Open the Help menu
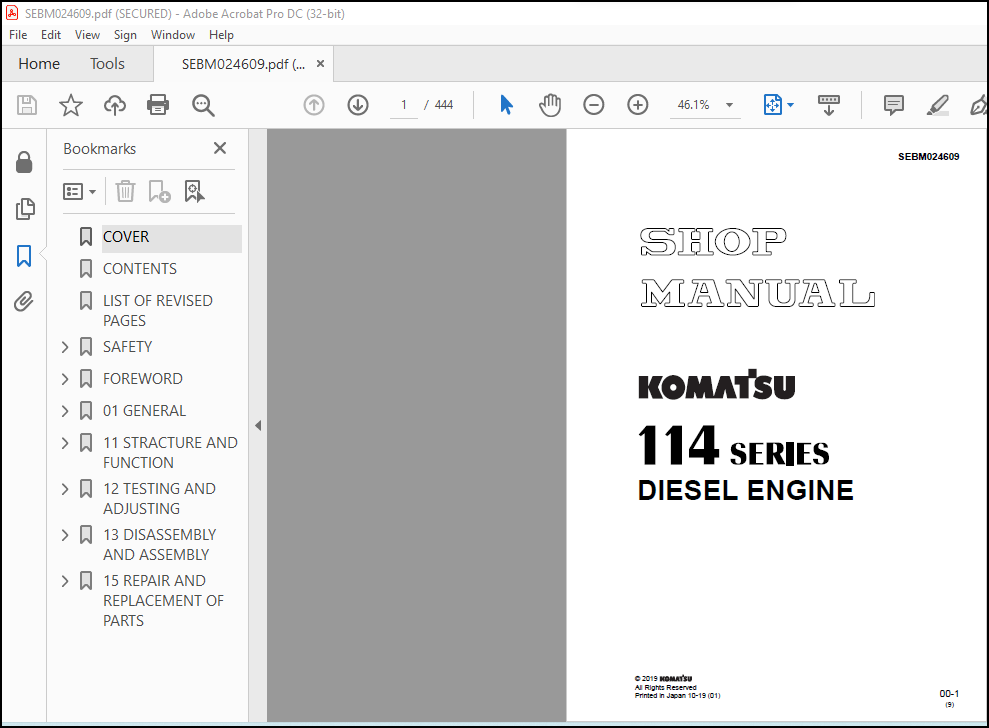Screen dimensions: 989x728 (x=221, y=35)
